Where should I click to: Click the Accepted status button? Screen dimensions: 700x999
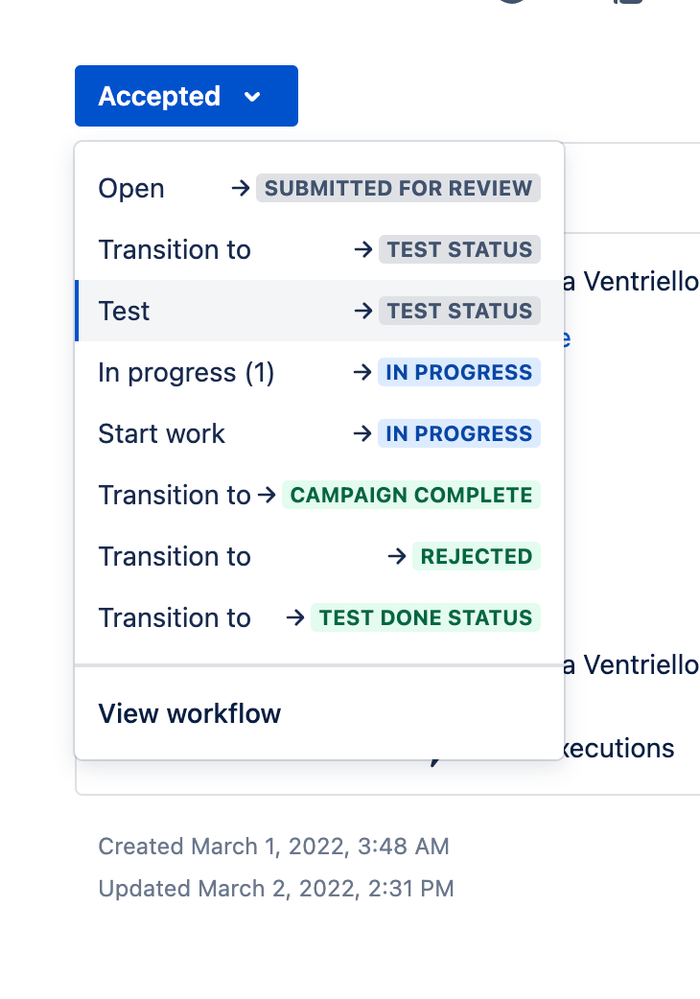click(160, 96)
